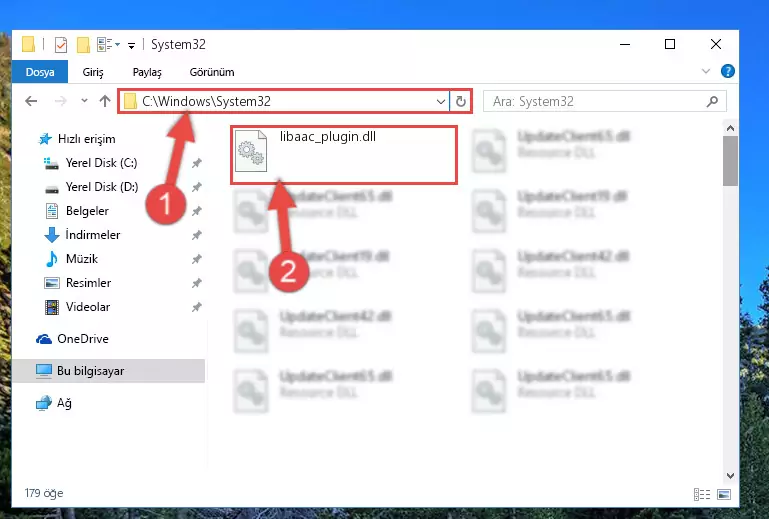Image resolution: width=769 pixels, height=519 pixels.
Task: Click the libaac_plugin.dll file name
Action: 328,136
